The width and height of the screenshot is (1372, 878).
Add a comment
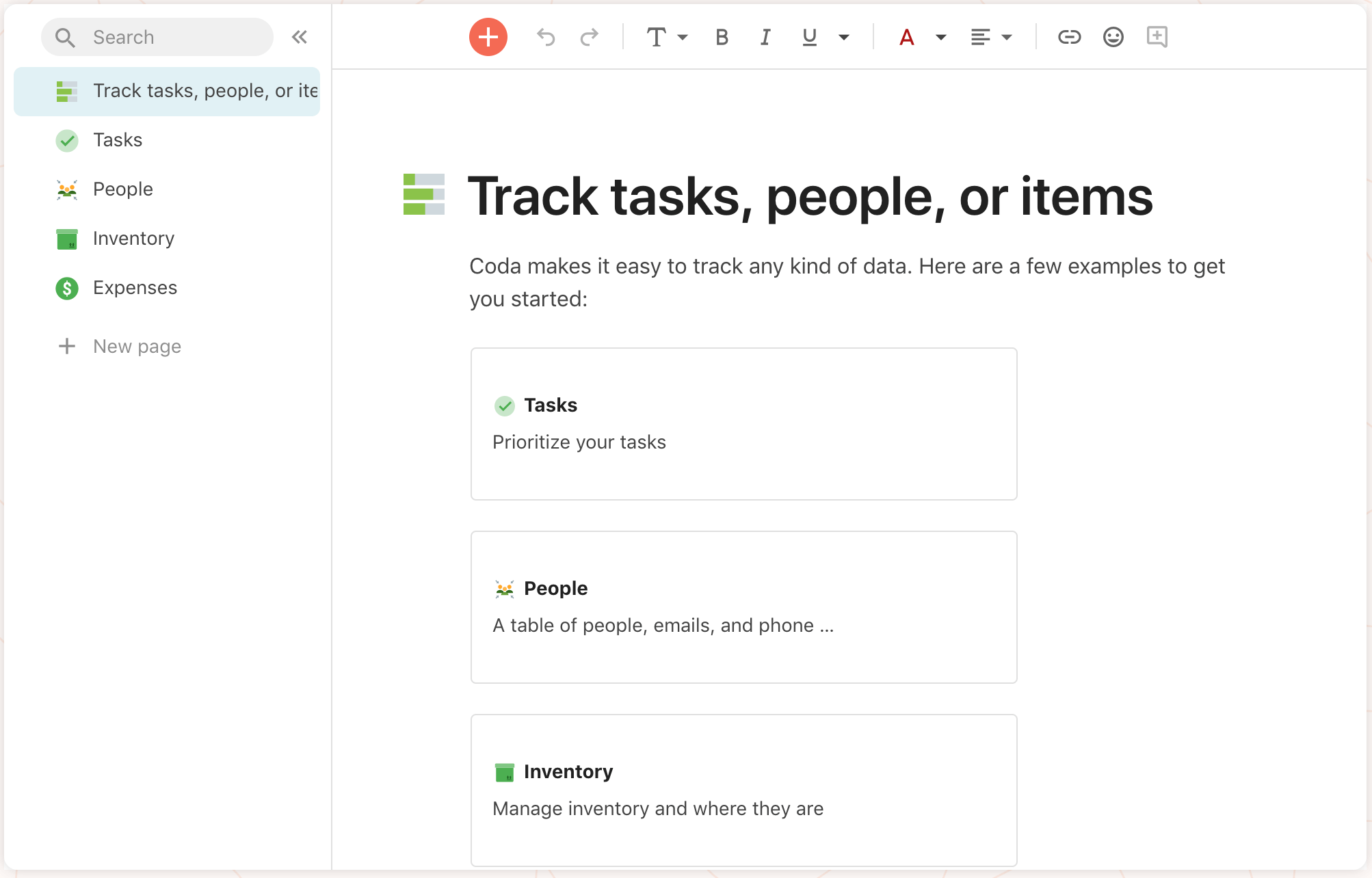click(x=1157, y=37)
